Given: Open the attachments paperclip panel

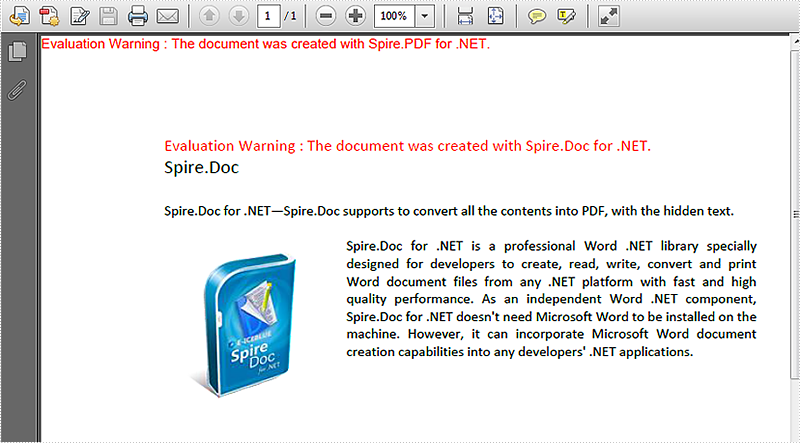Looking at the screenshot, I should pyautogui.click(x=17, y=90).
